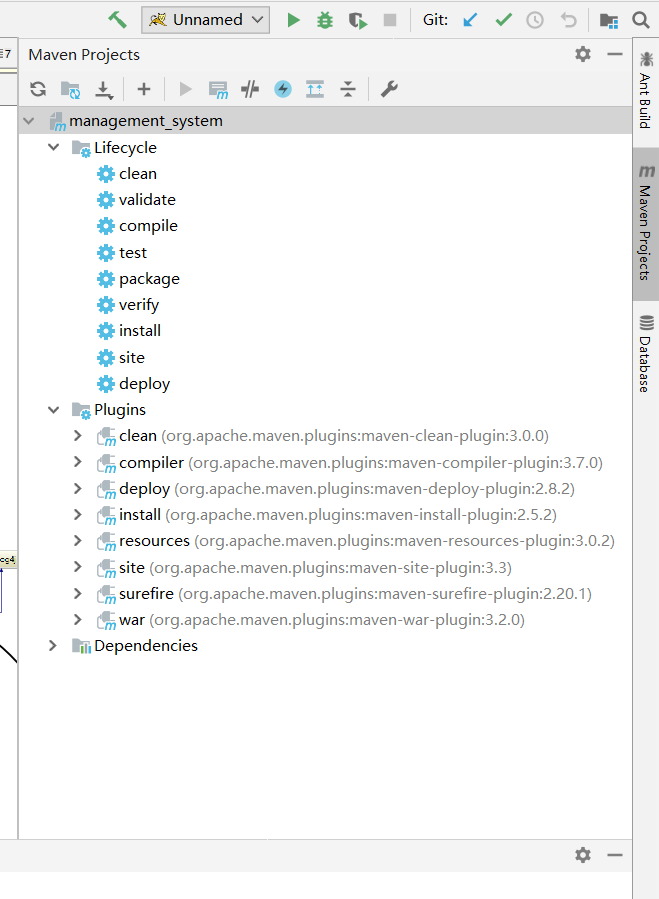
Task: Select the Plugins folder label
Action: click(120, 410)
